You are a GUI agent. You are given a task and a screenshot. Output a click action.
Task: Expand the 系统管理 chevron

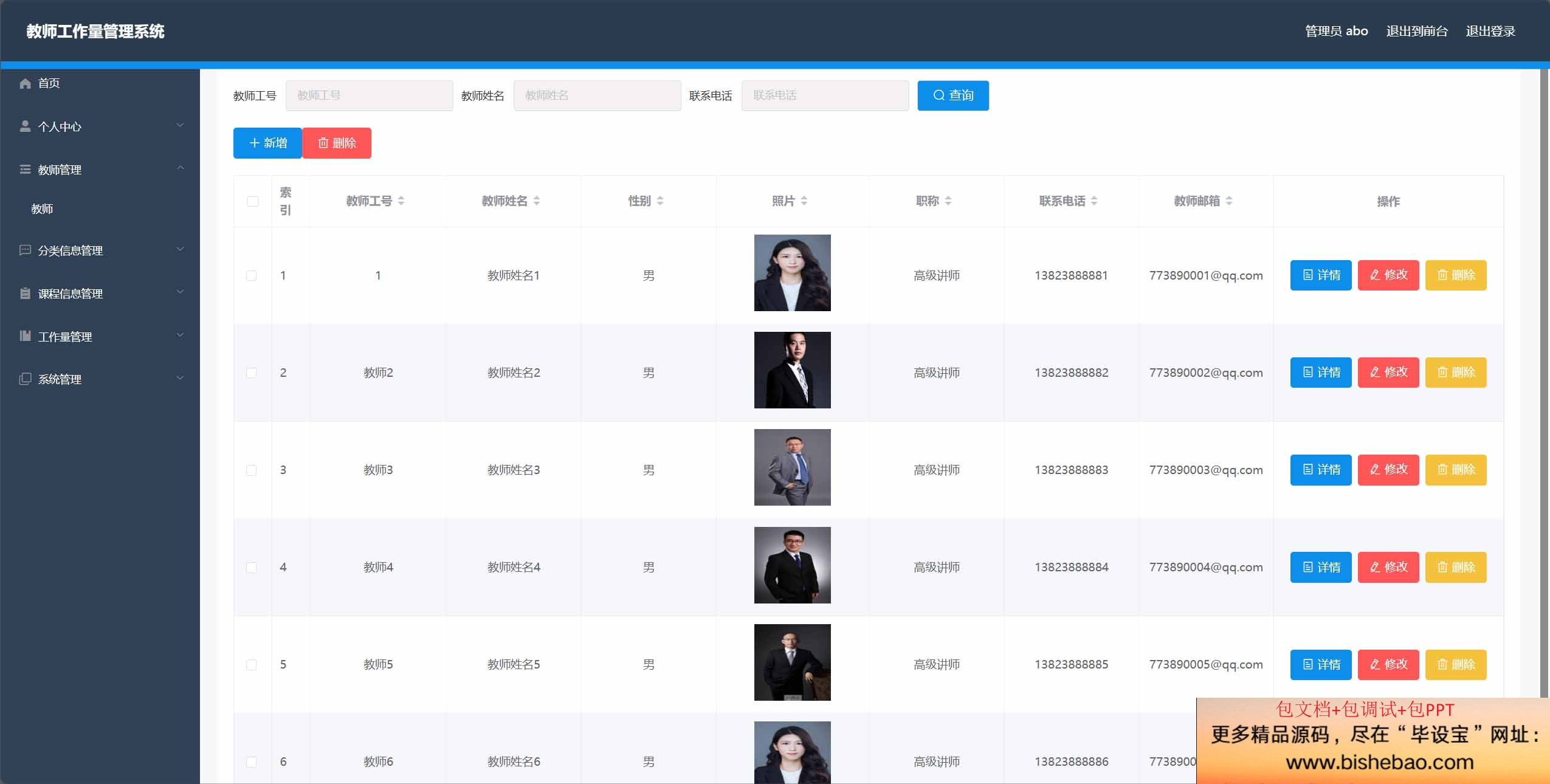pyautogui.click(x=180, y=377)
